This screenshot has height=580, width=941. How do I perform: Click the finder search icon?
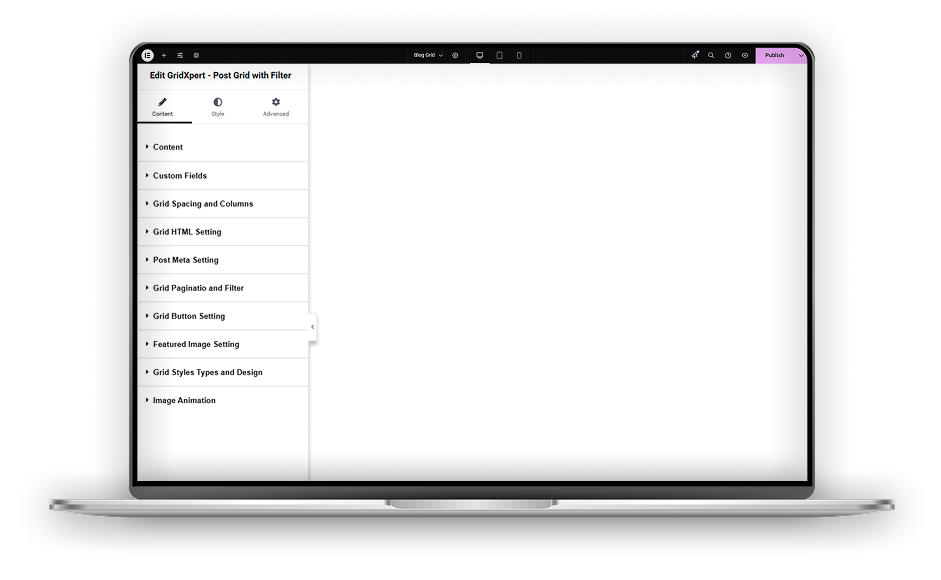coord(711,55)
